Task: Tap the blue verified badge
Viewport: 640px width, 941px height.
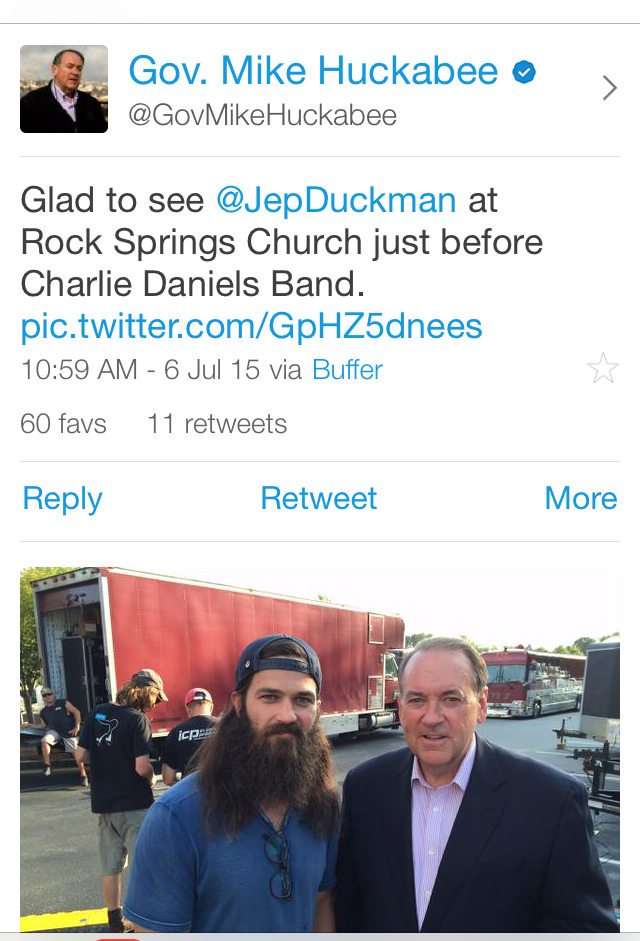Action: tap(524, 72)
